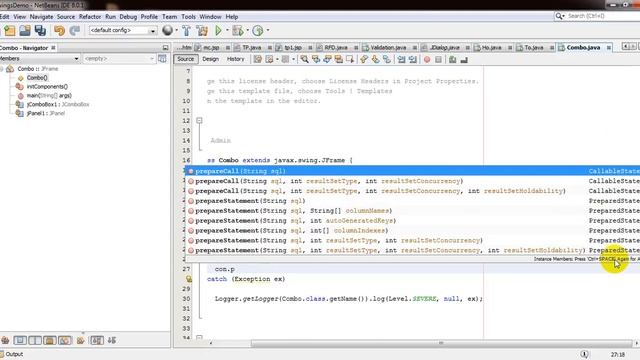Screen dimensions: 640x360
Task: Click the Shift Line Right icon
Action: pos(413,60)
